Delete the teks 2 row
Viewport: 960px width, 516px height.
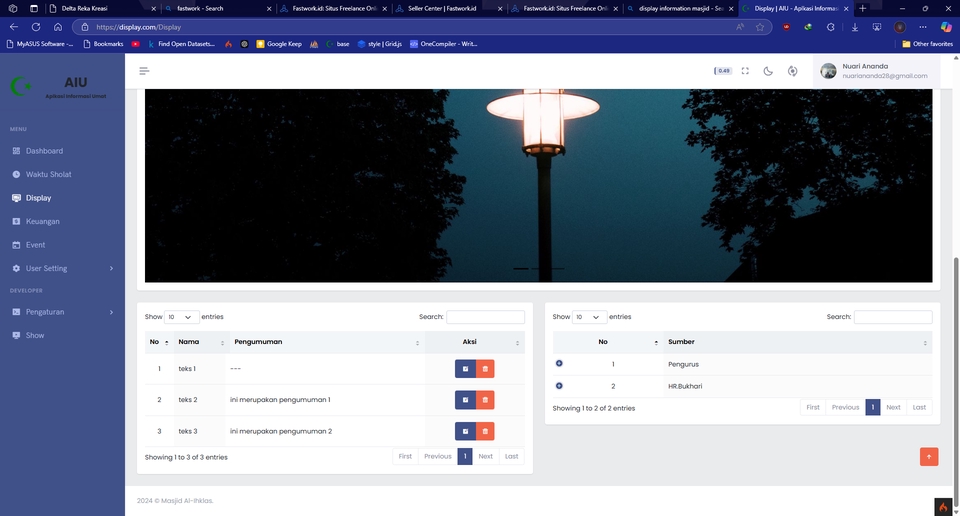(485, 400)
